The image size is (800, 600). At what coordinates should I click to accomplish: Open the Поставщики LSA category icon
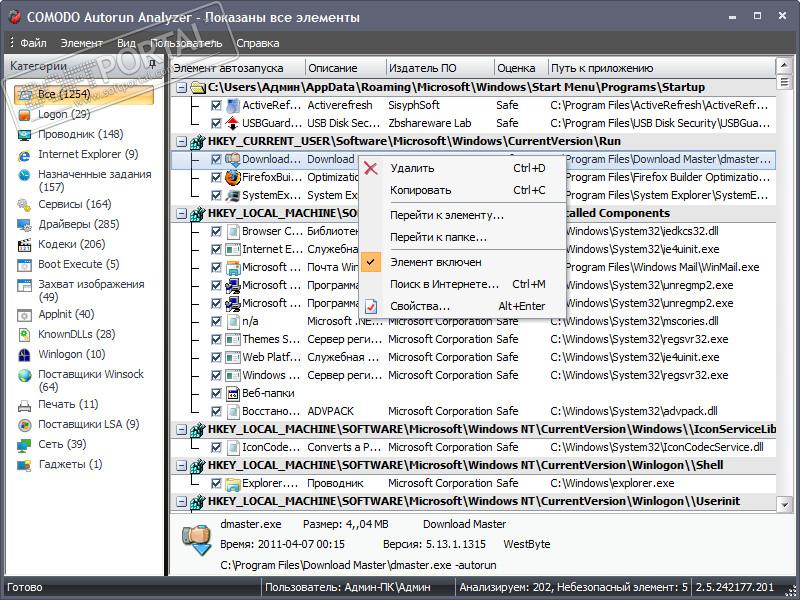(24, 425)
